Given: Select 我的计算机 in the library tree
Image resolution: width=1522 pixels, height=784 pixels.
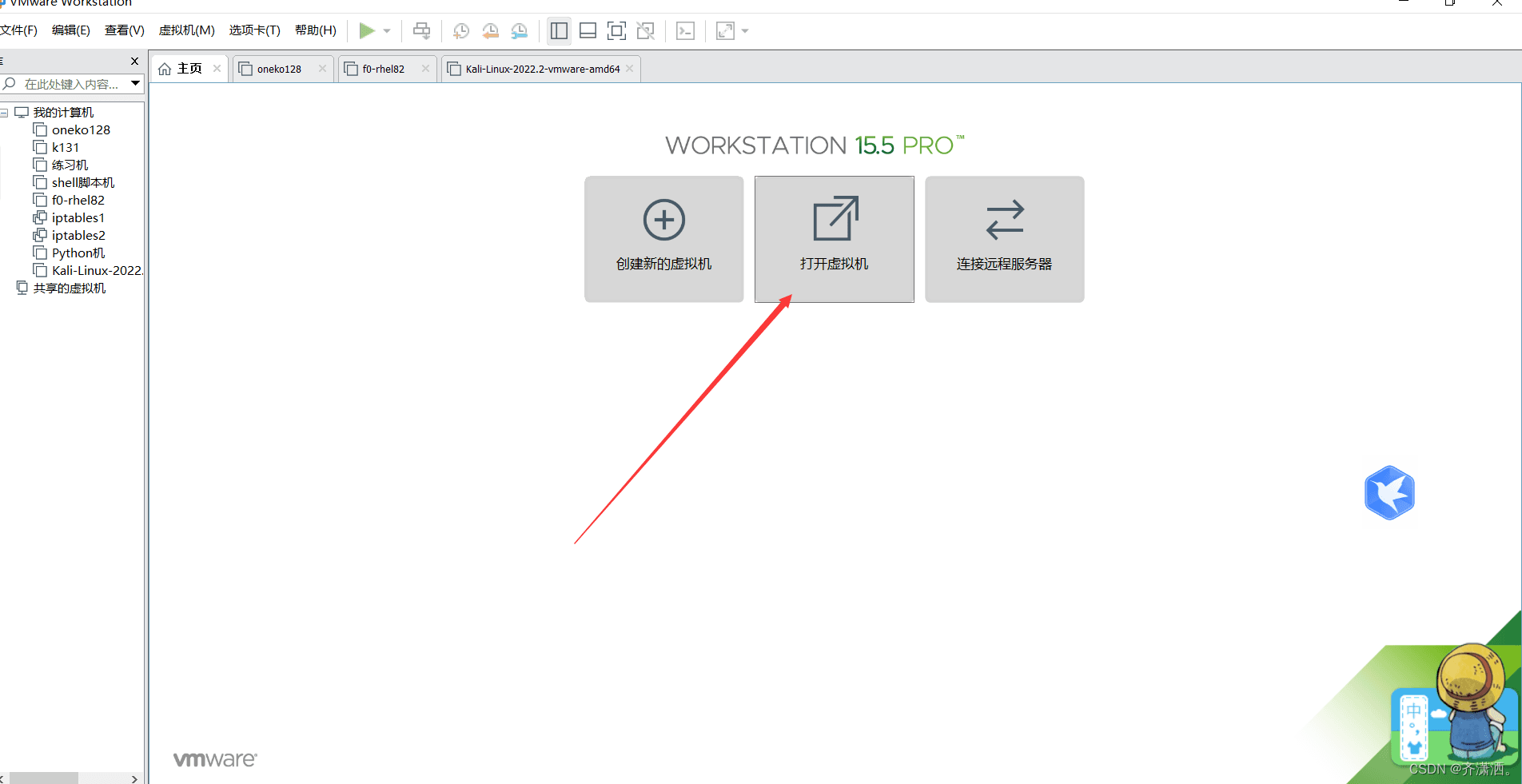Looking at the screenshot, I should 63,113.
